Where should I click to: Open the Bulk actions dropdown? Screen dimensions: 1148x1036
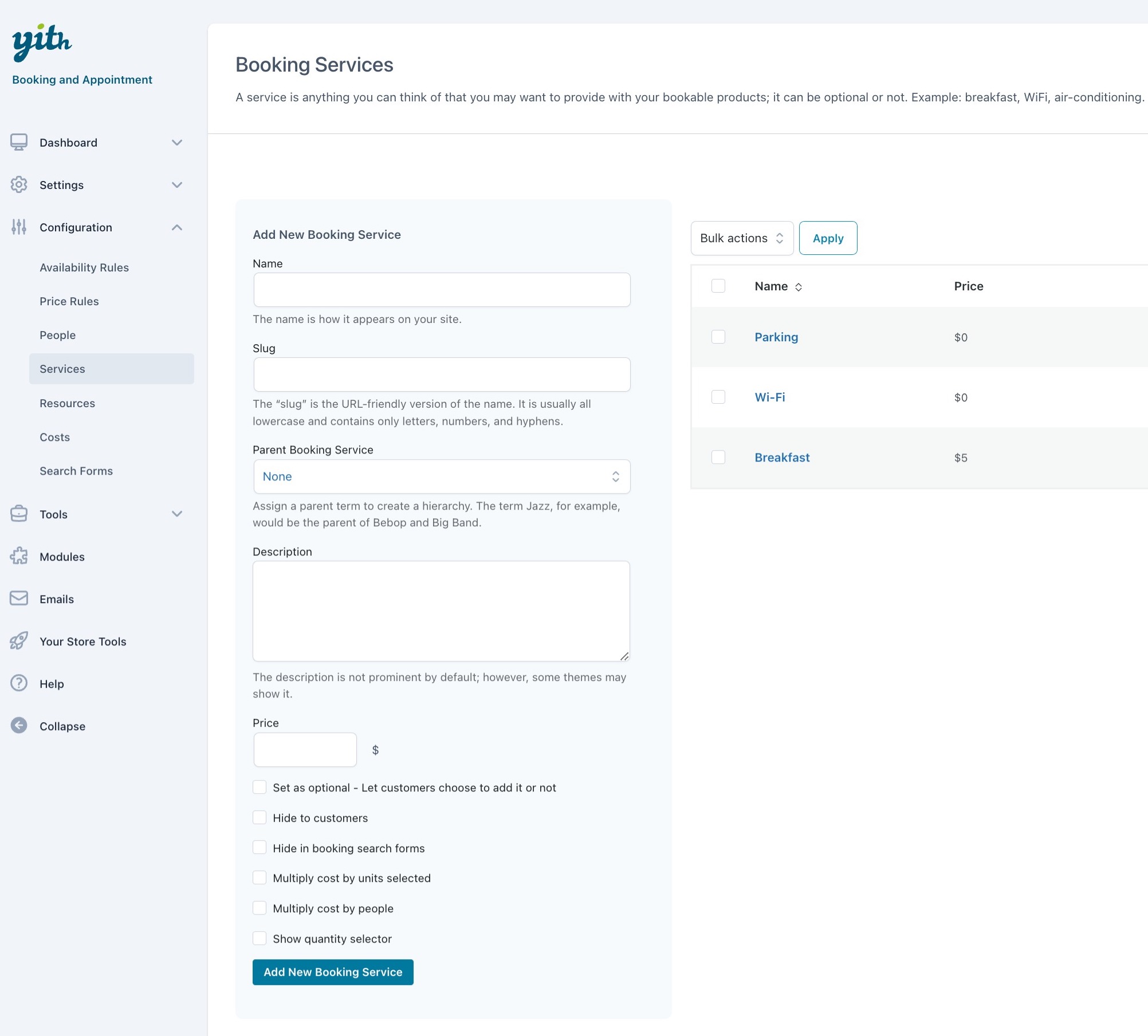[741, 238]
